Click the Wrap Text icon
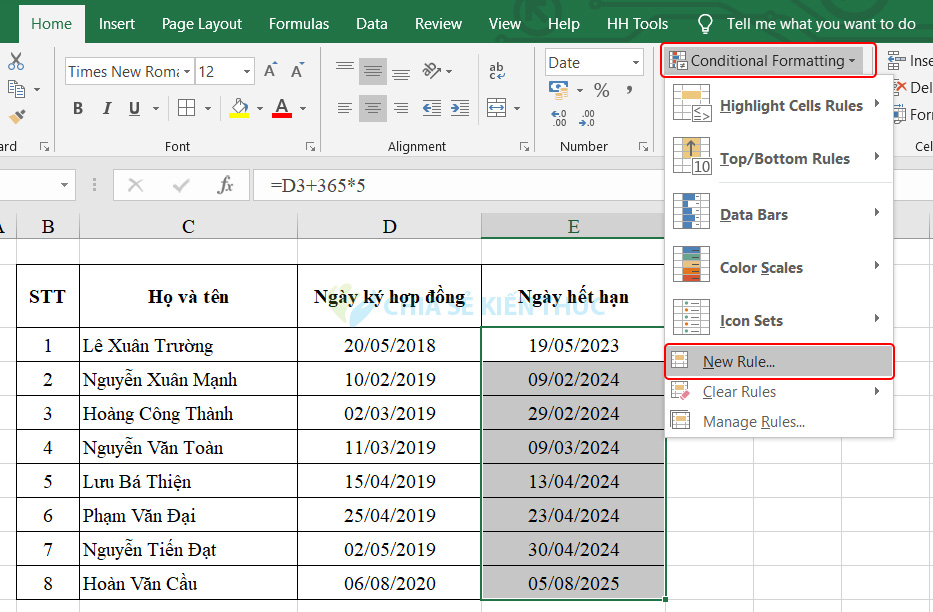Image resolution: width=933 pixels, height=612 pixels. click(x=497, y=70)
